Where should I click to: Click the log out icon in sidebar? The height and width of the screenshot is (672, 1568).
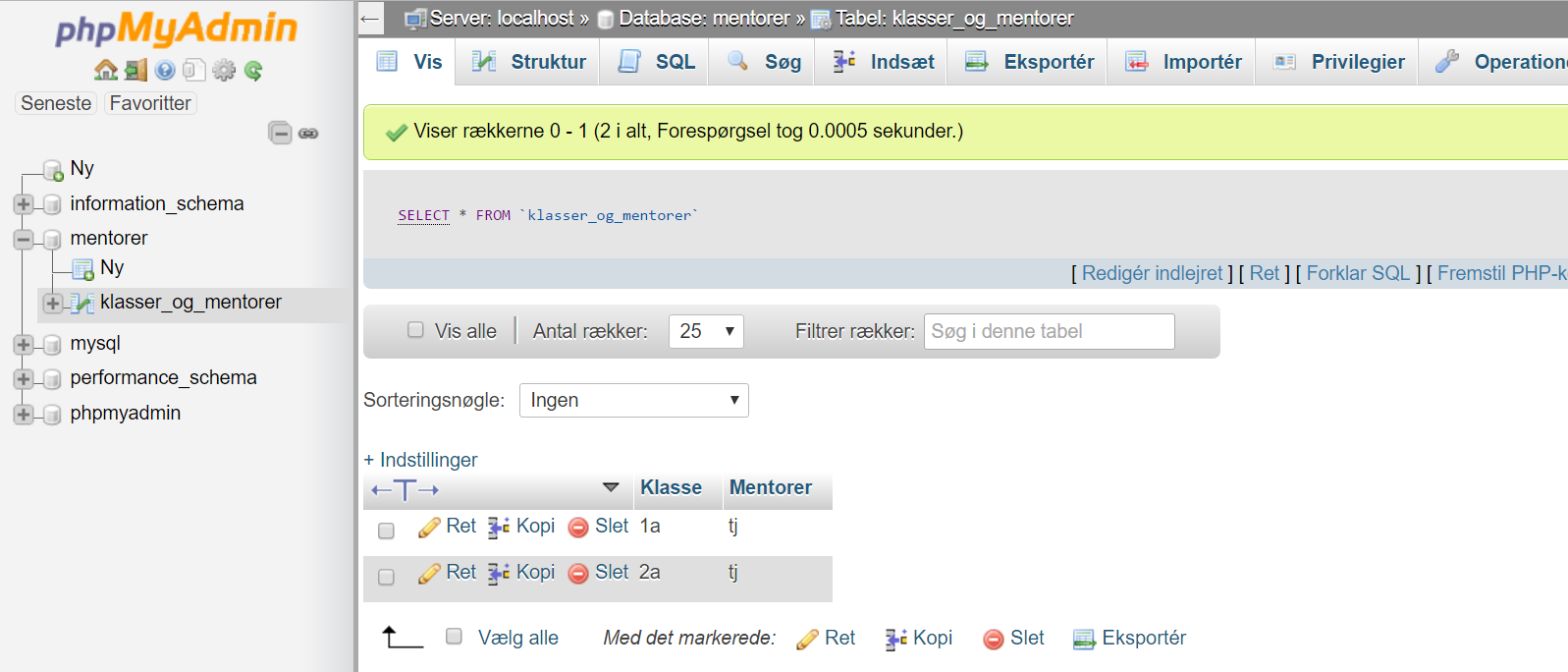tap(135, 70)
